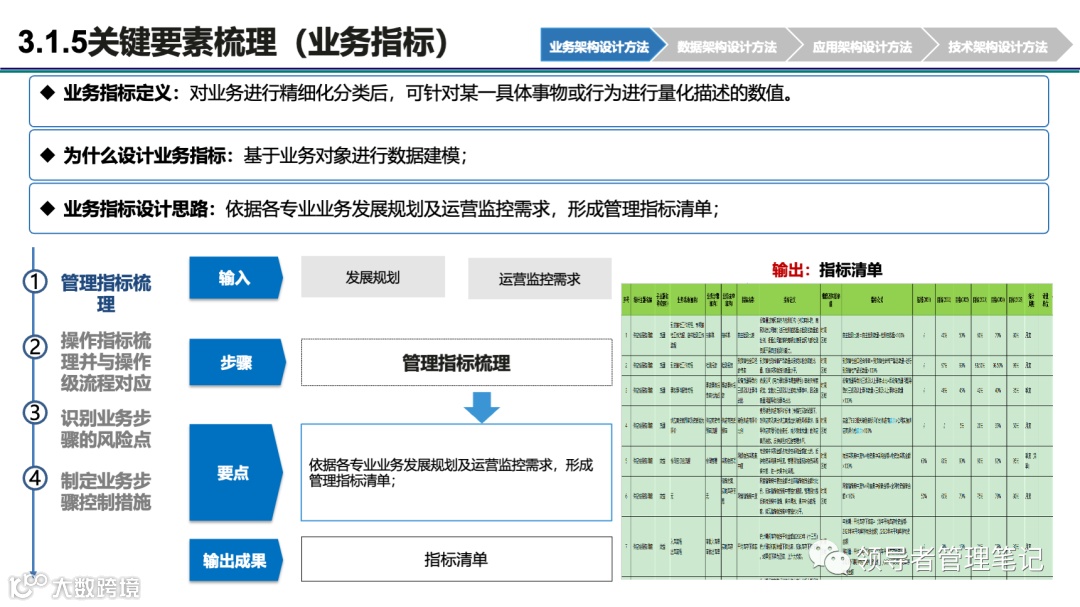The height and width of the screenshot is (607, 1080).
Task: Click the blue 要点 label
Action: (235, 473)
